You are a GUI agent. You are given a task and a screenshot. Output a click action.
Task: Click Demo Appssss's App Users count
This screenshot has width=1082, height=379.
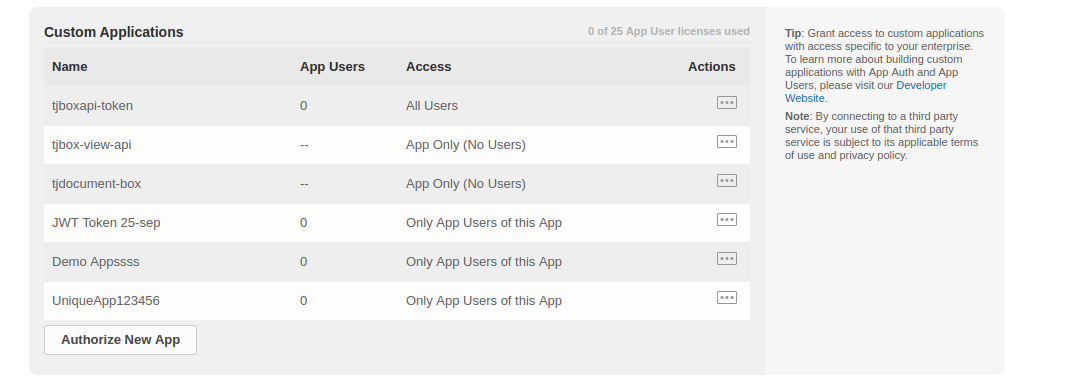tap(304, 262)
